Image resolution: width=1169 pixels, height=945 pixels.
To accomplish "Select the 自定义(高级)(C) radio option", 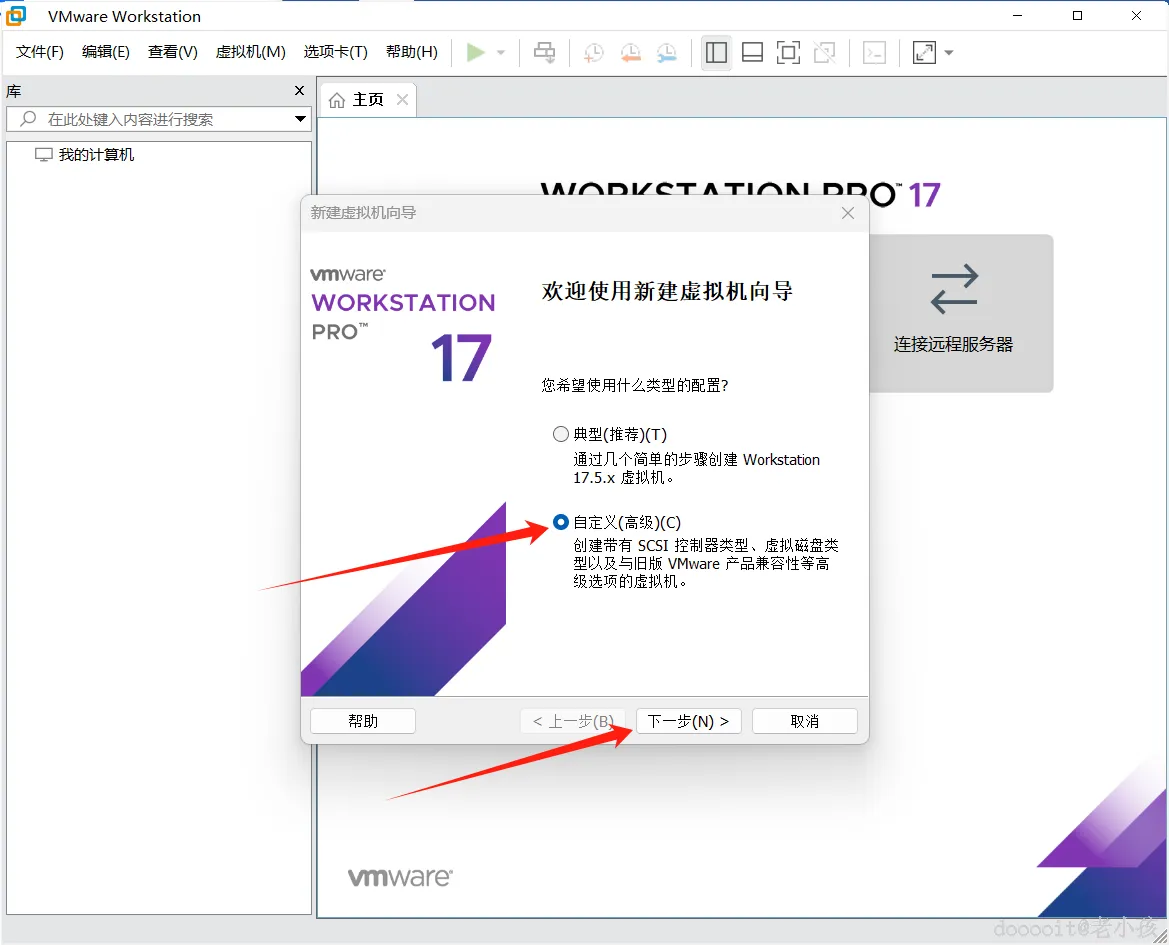I will 561,522.
